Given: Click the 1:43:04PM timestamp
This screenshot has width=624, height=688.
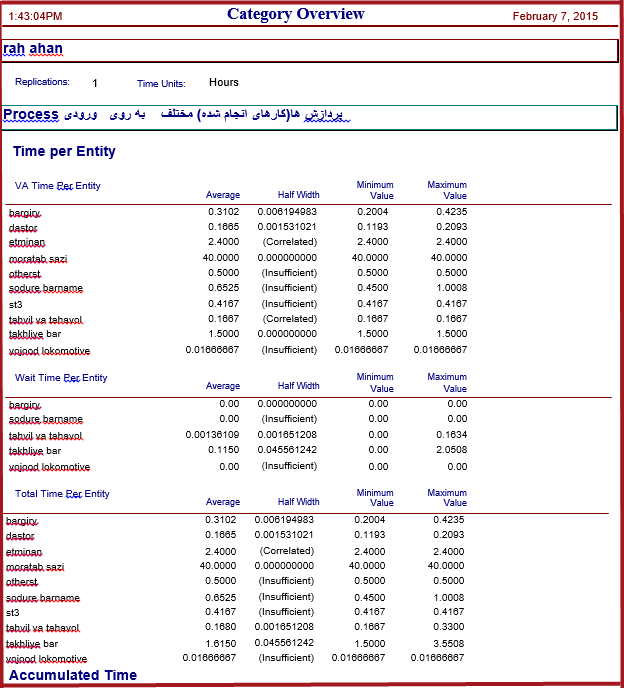Looking at the screenshot, I should 35,16.
